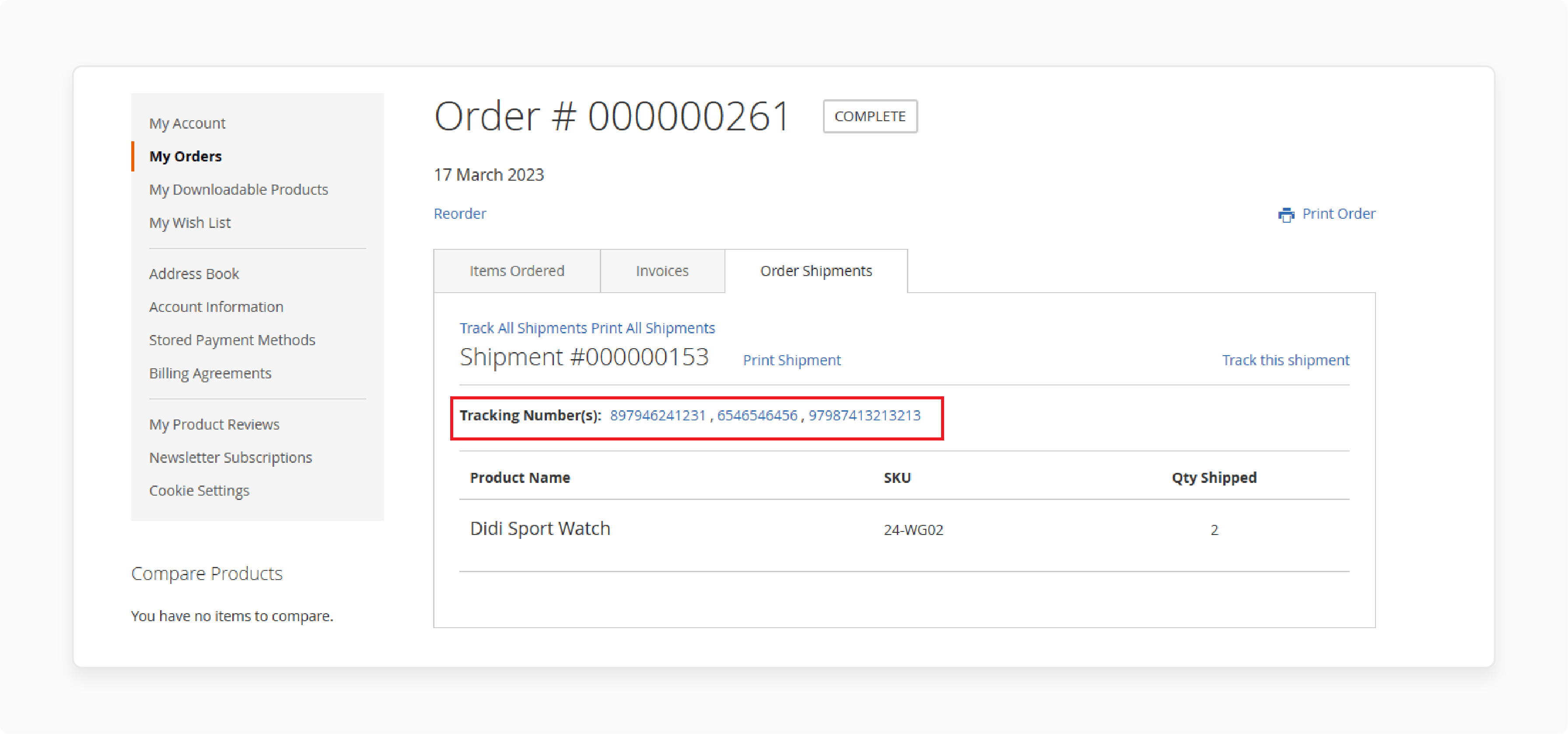Open Newsletter Subscriptions
The image size is (1568, 734).
coord(230,458)
